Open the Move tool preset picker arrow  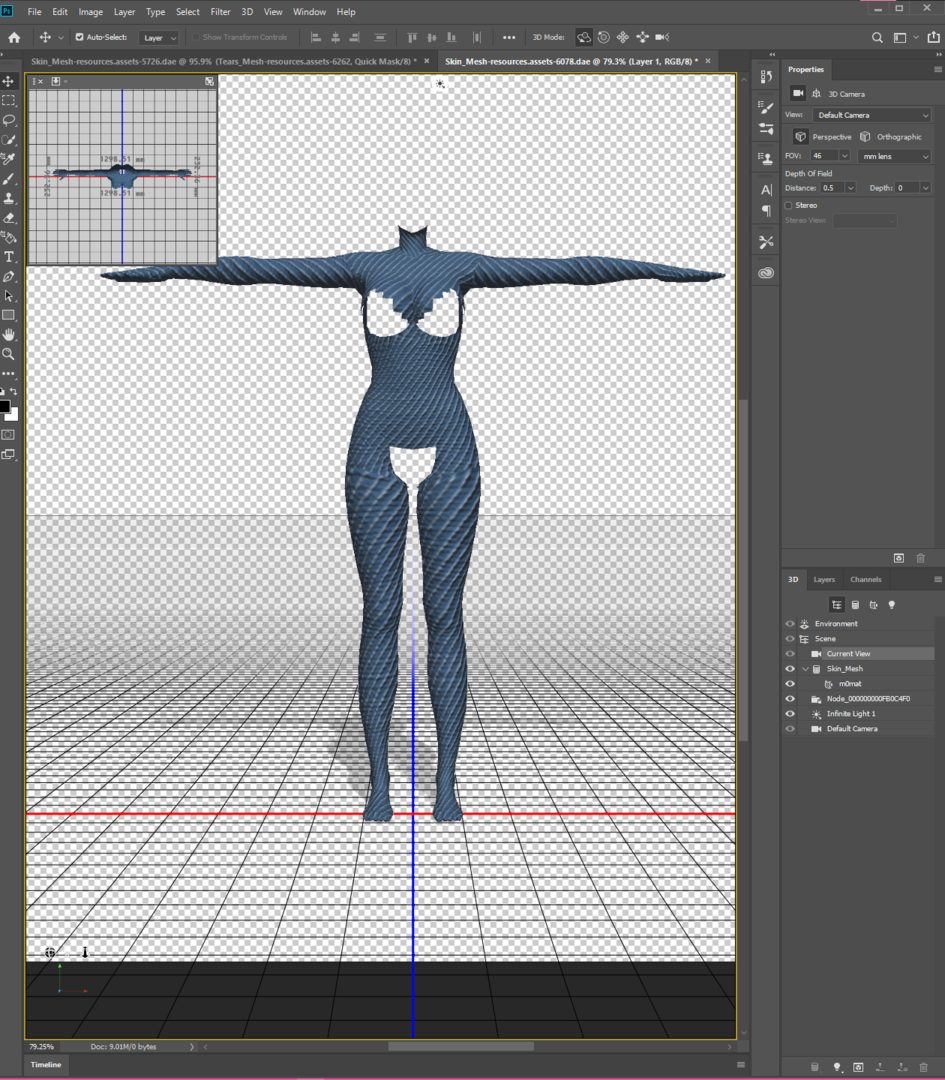(x=61, y=37)
